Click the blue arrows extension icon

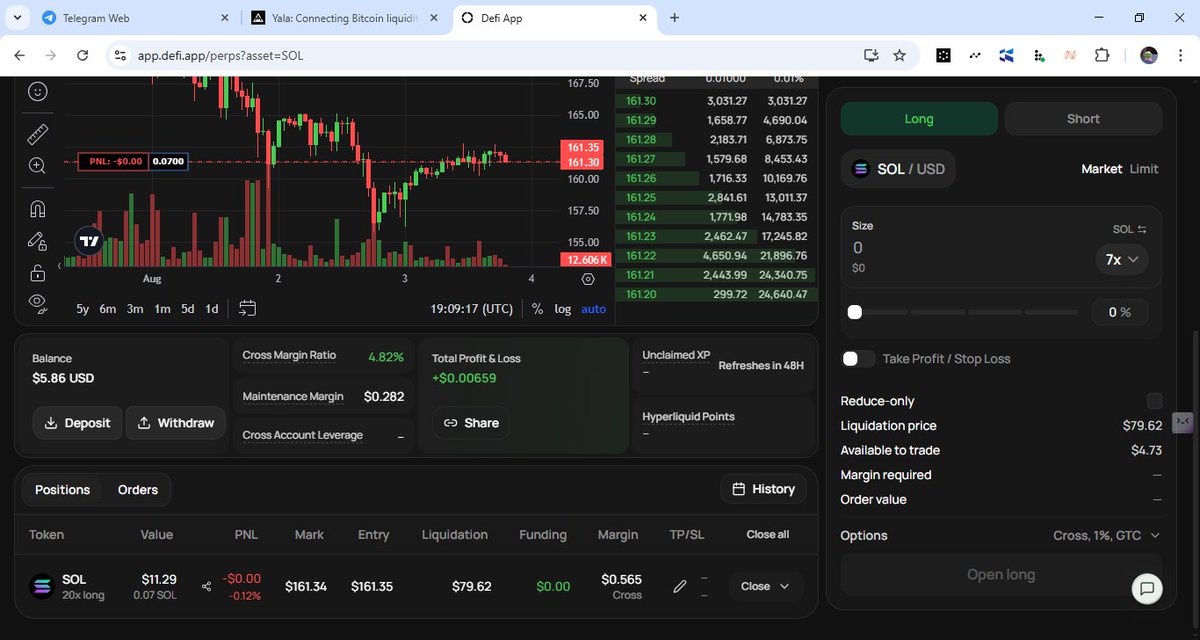pos(1006,55)
